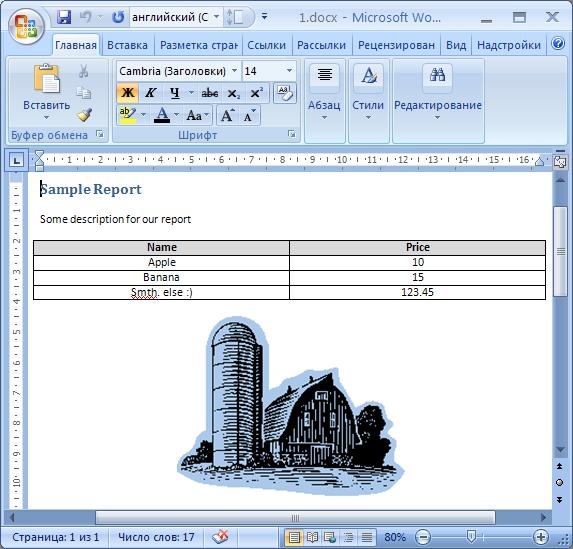Grow font size with large A
Screen dimensions: 573x549
[x=227, y=115]
